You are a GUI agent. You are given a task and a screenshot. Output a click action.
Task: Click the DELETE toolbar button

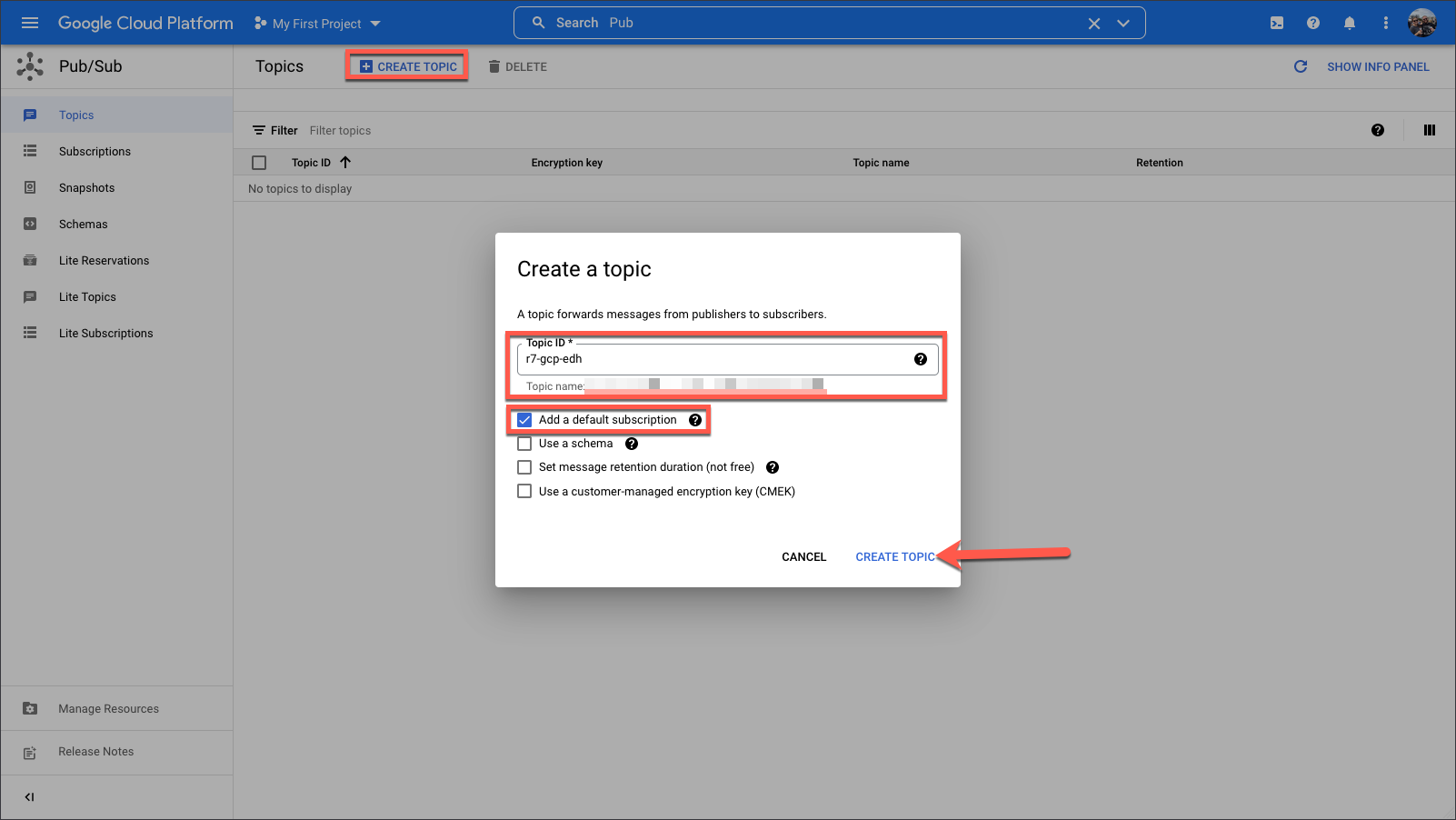point(517,66)
